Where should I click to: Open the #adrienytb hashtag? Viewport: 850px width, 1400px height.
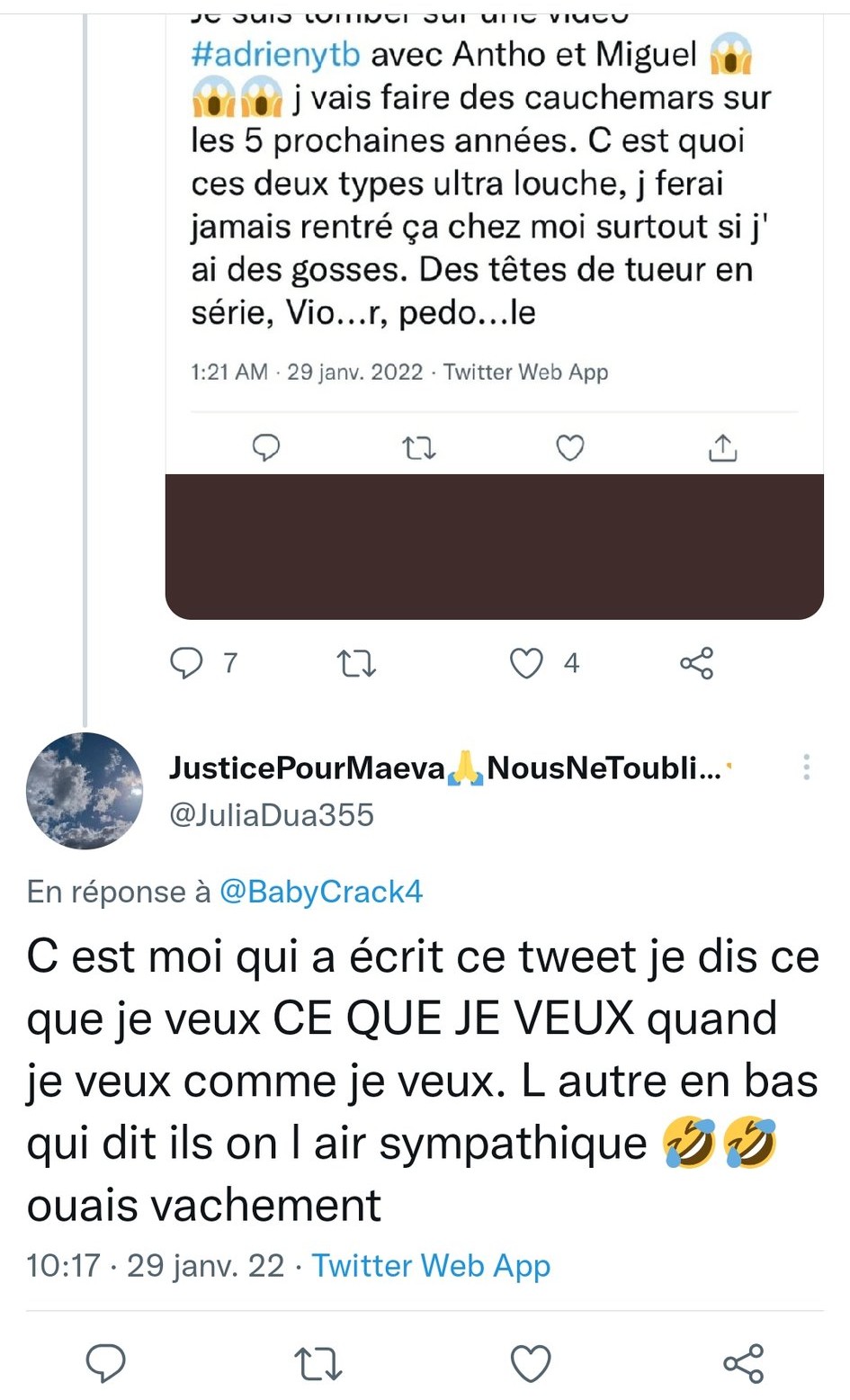(275, 55)
